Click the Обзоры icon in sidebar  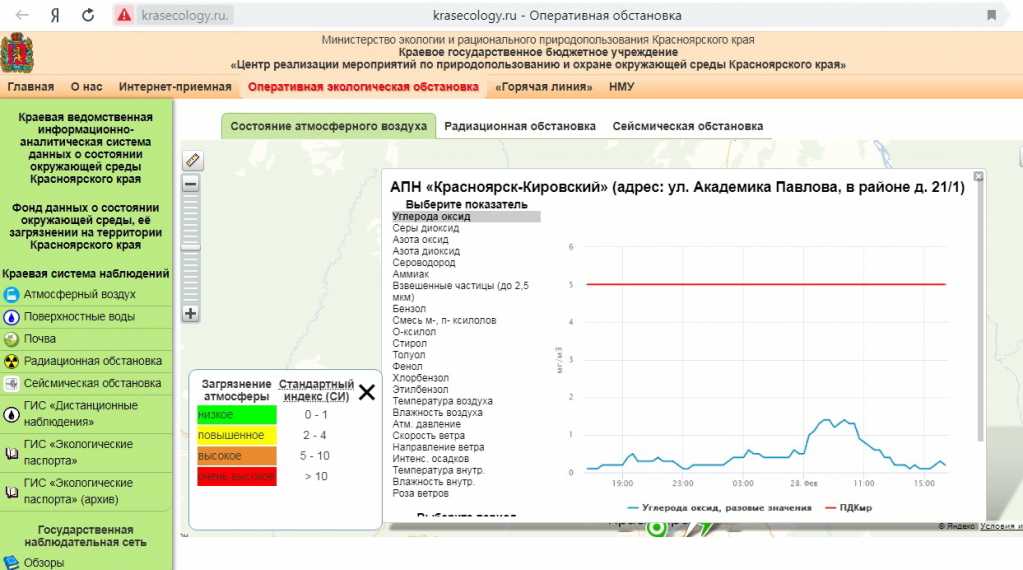pos(11,563)
